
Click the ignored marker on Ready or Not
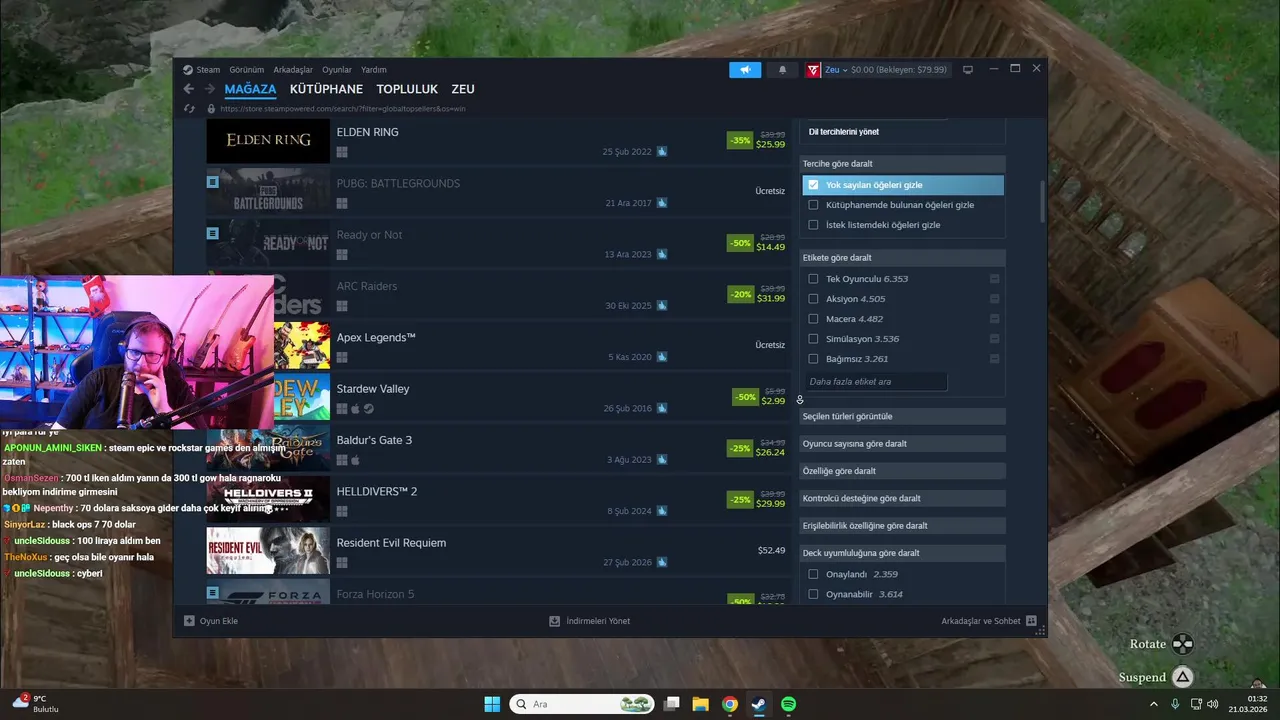point(213,233)
